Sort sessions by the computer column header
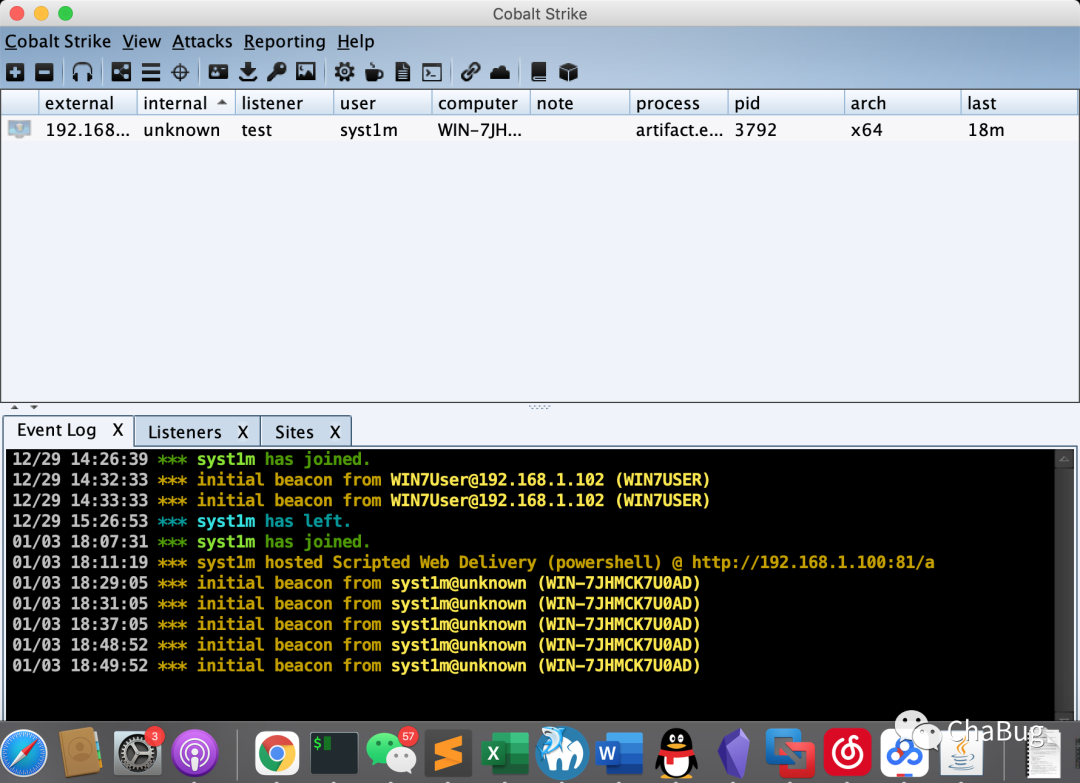Screen dimensions: 1080x783 coord(481,103)
